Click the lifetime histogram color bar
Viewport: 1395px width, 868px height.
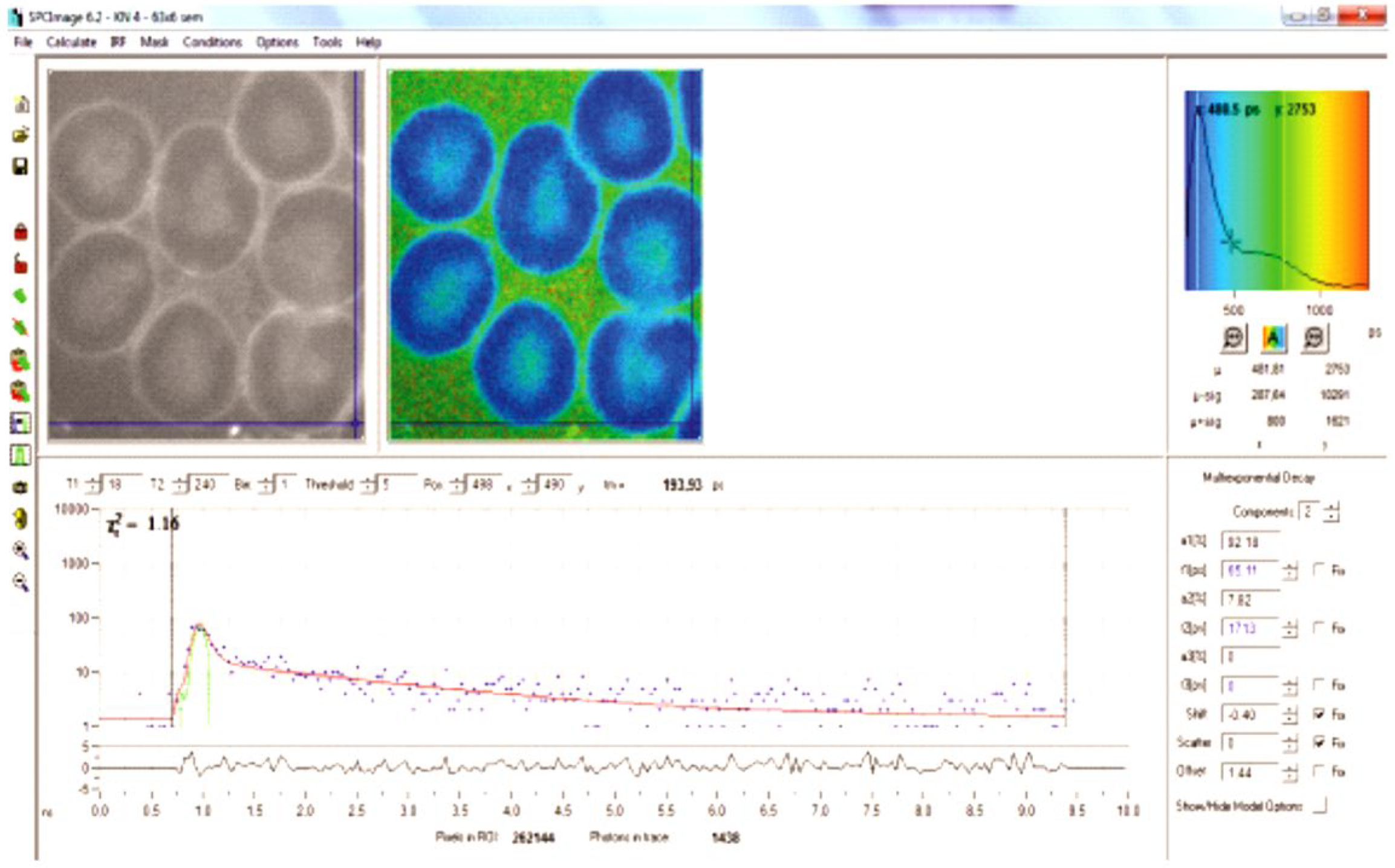(x=1276, y=190)
